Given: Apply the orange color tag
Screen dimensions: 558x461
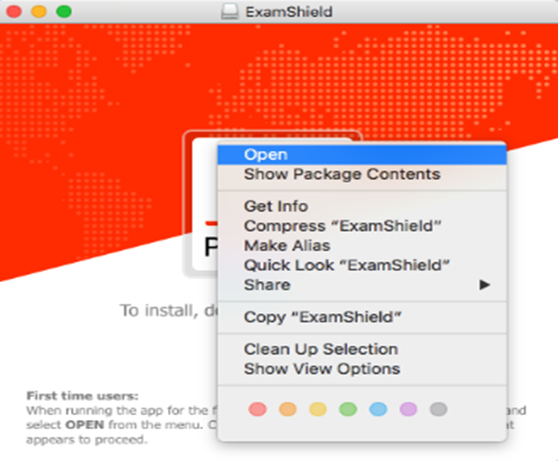Looking at the screenshot, I should pos(288,409).
